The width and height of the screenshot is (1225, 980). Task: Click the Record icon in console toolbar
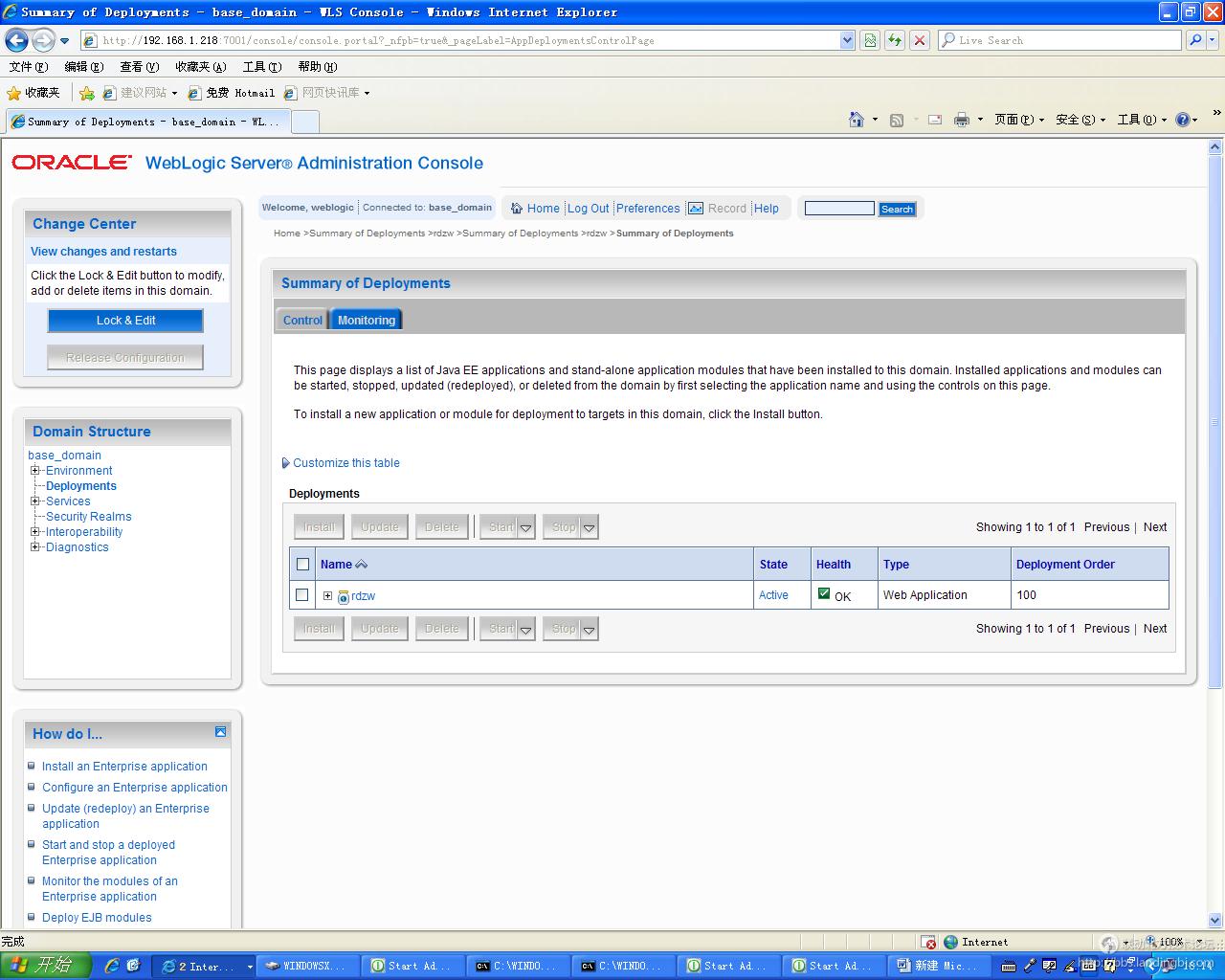(x=696, y=209)
